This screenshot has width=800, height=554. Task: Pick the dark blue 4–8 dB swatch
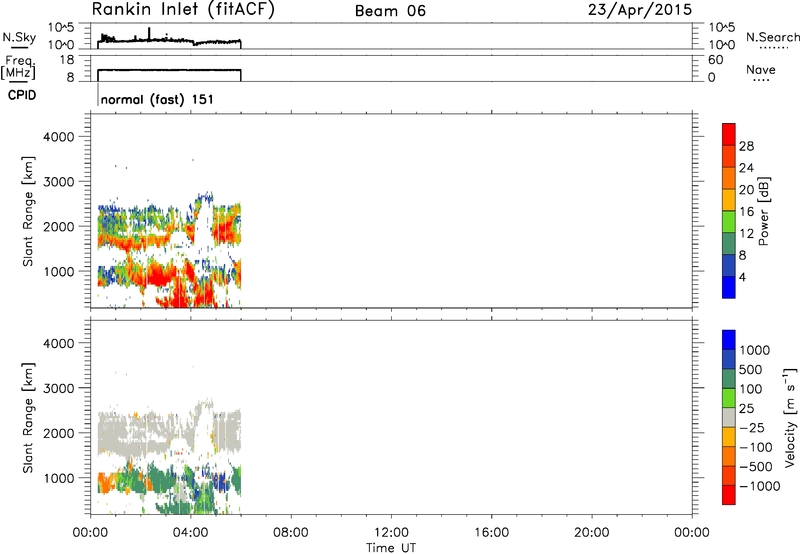pos(729,265)
